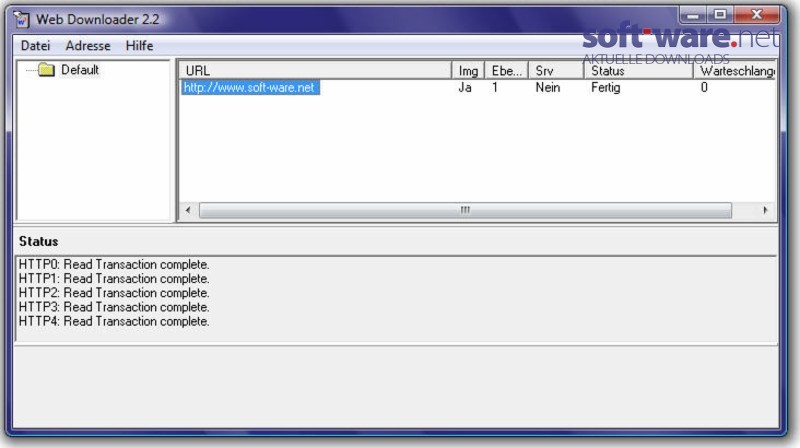Select the Default folder icon

point(46,69)
